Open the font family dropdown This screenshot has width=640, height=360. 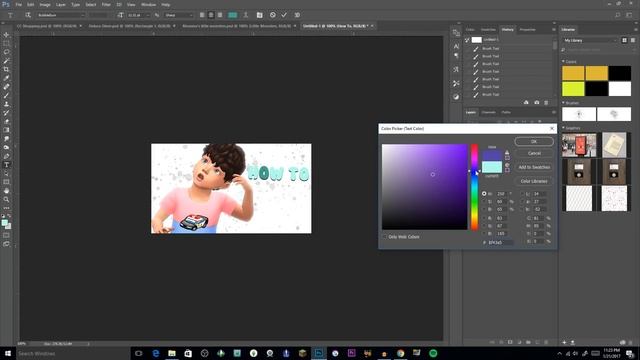click(x=61, y=15)
